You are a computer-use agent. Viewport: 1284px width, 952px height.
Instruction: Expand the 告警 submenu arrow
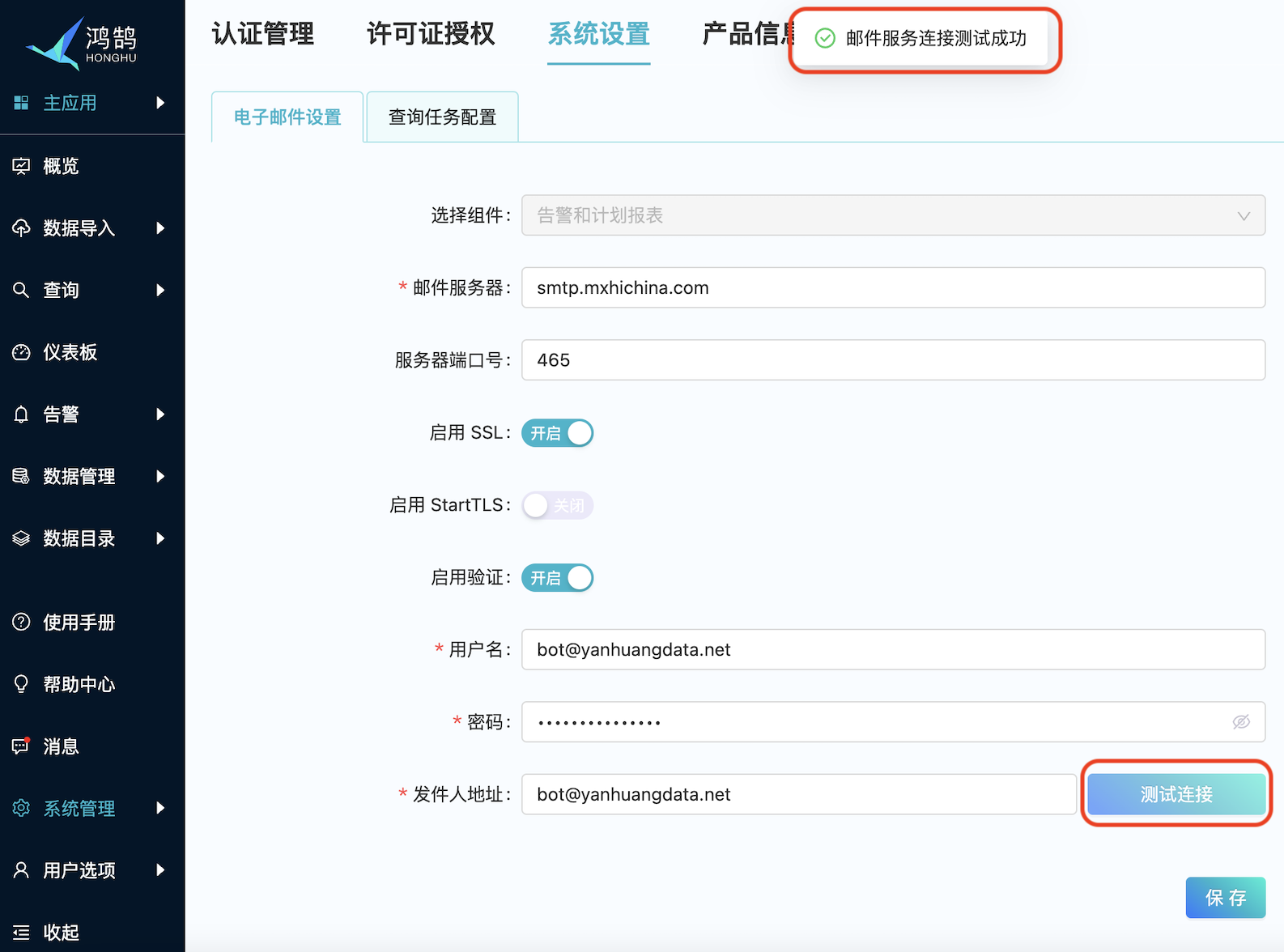[x=160, y=414]
